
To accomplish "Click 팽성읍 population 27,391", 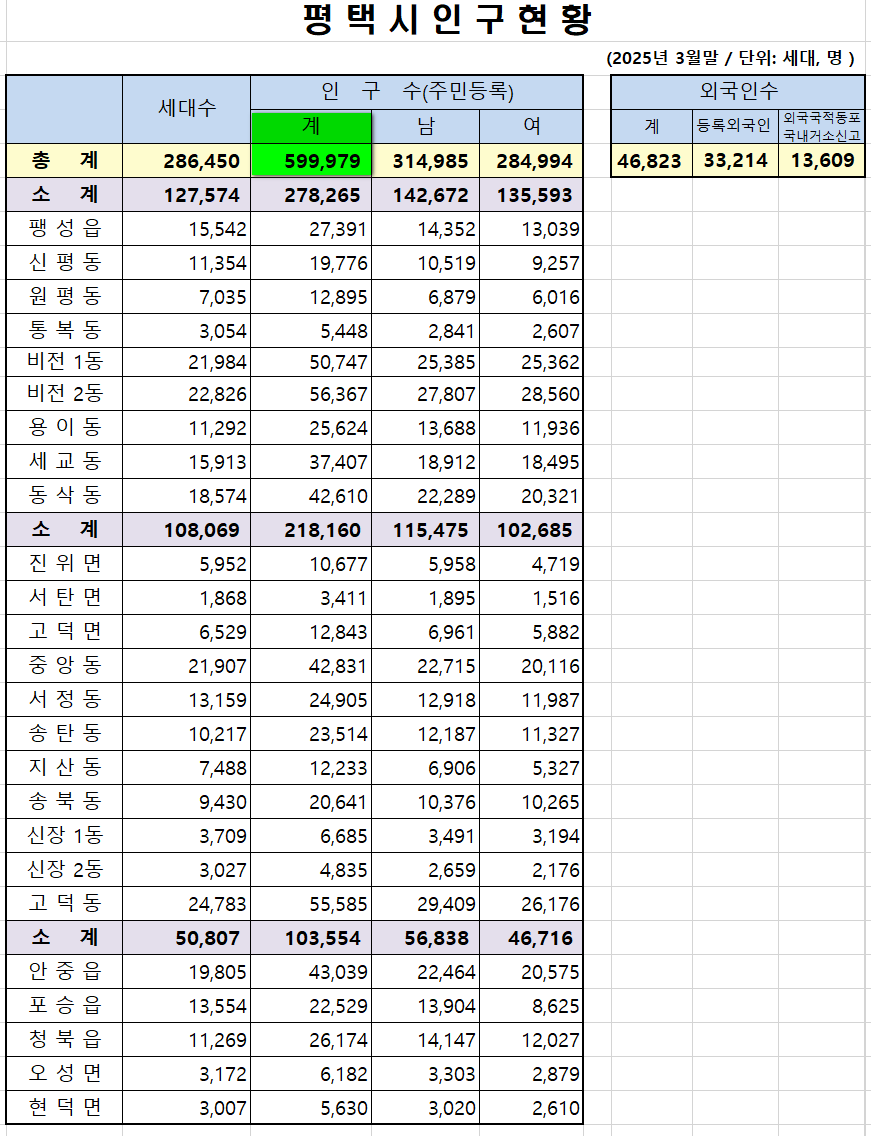I will coord(311,229).
